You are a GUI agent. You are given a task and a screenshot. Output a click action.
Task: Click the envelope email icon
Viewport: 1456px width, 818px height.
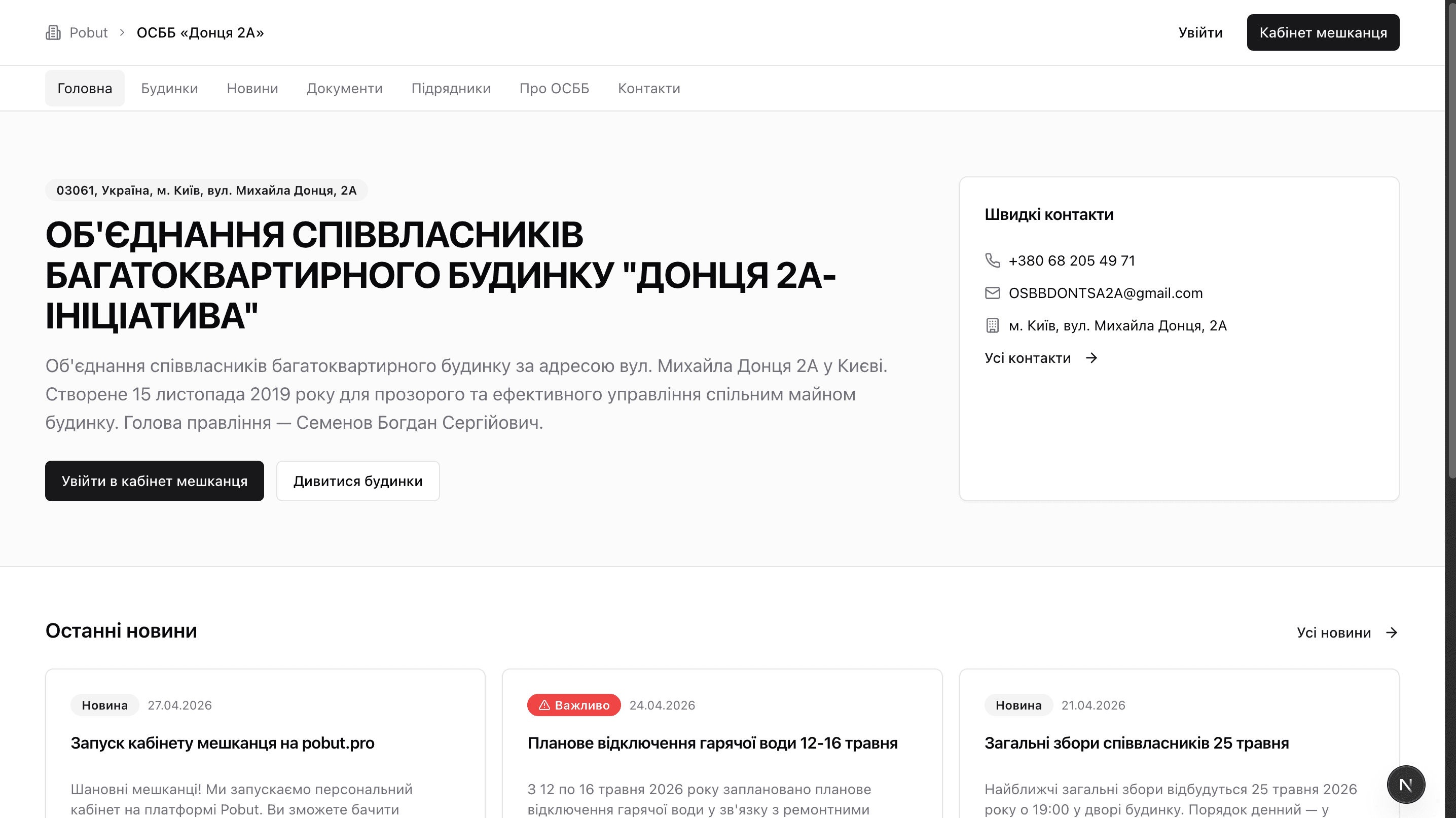coord(993,293)
